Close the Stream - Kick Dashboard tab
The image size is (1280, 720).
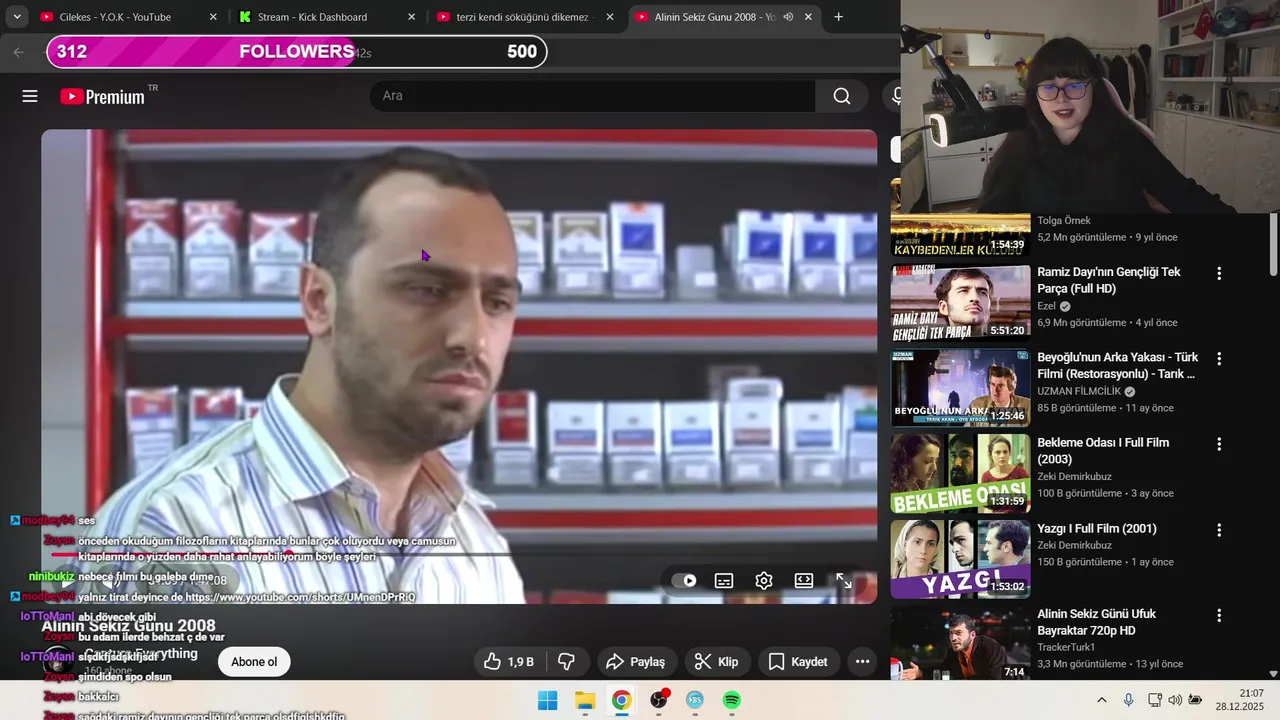click(412, 17)
